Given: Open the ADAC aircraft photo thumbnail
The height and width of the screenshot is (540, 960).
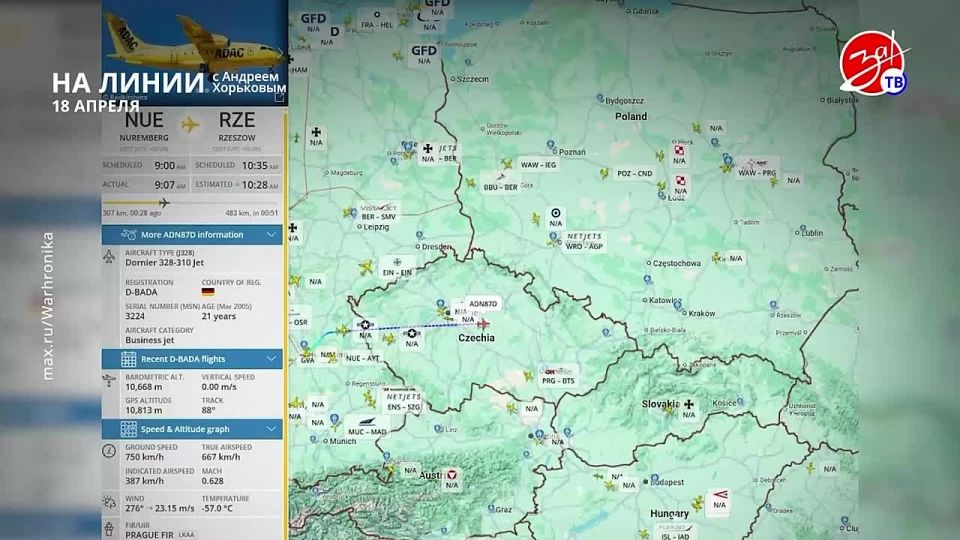Looking at the screenshot, I should click(192, 50).
